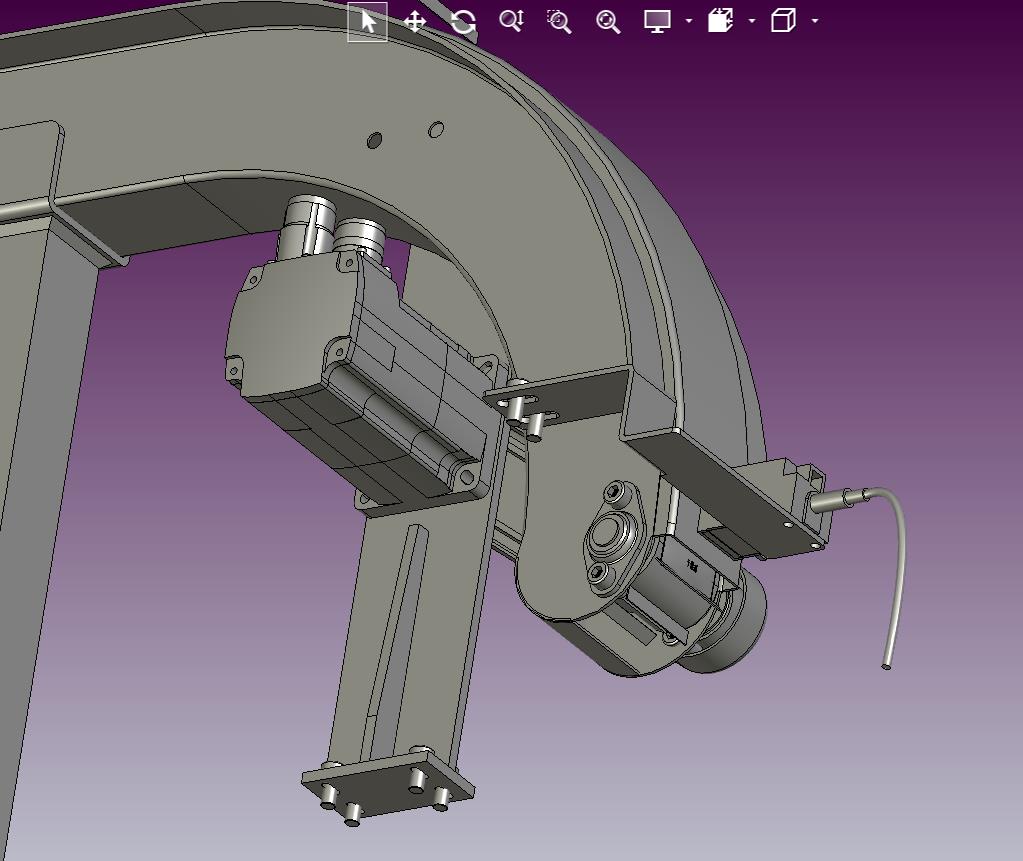Screen dimensions: 1023x861
Task: Click the monitor display mode icon
Action: (657, 21)
